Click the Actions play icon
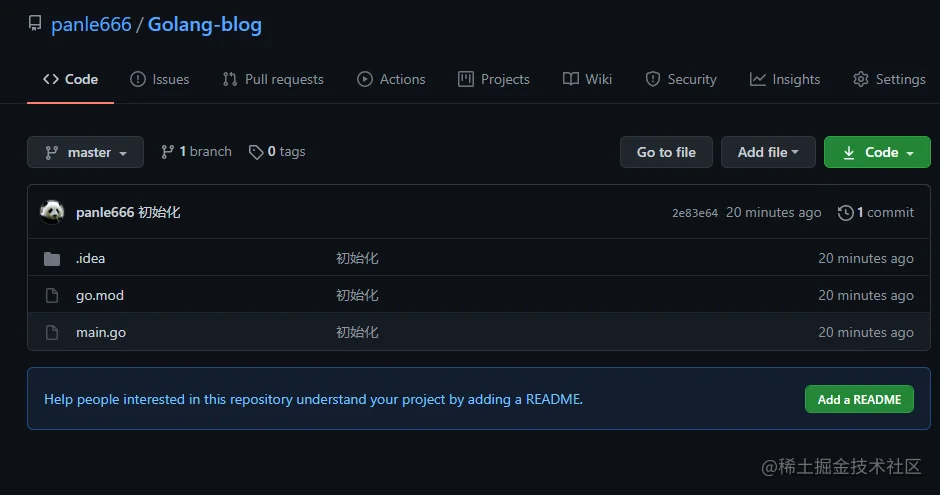Viewport: 940px width, 495px height. tap(364, 79)
